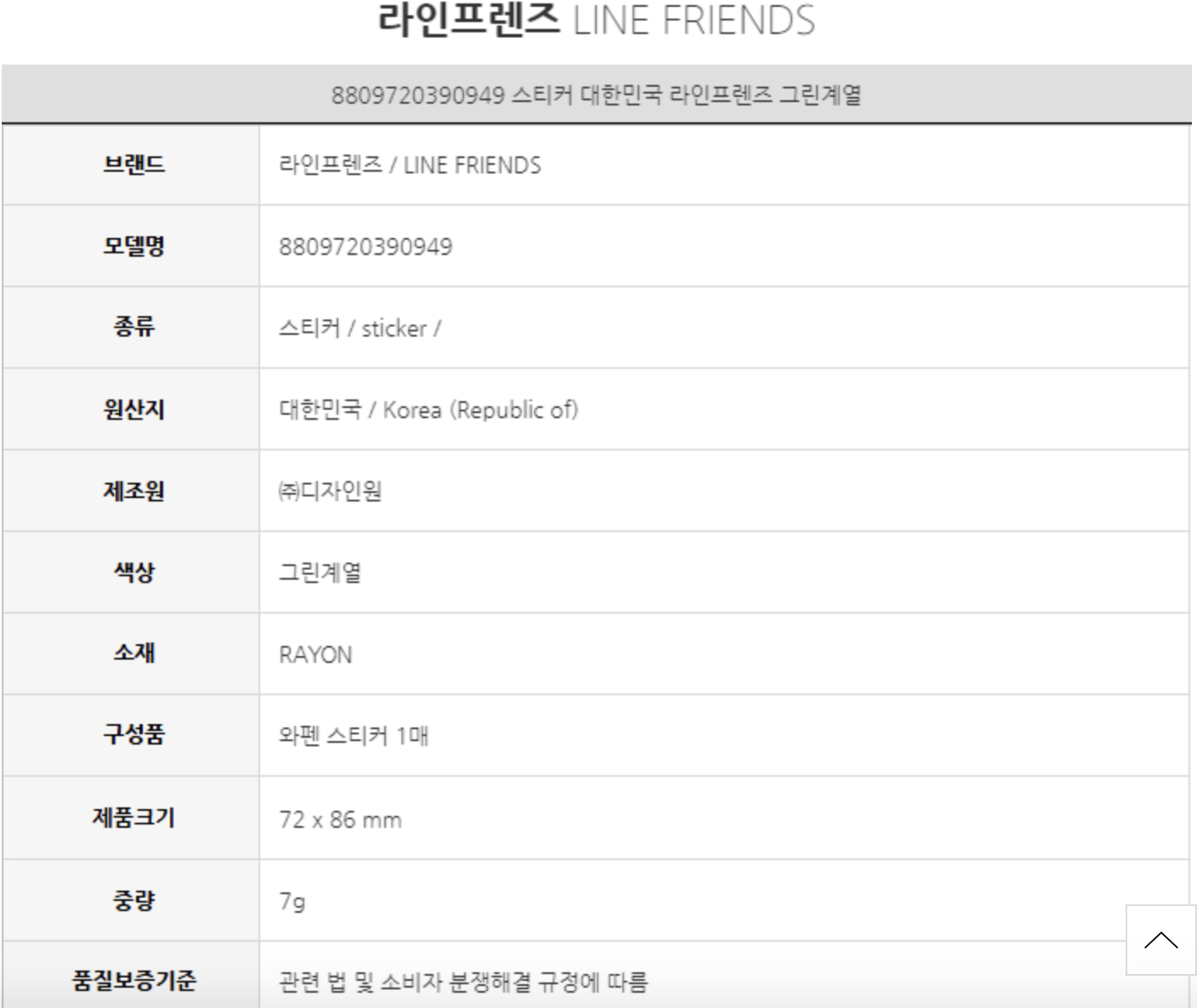Click the 원산지 row label
The image size is (1197, 1008).
click(x=133, y=409)
